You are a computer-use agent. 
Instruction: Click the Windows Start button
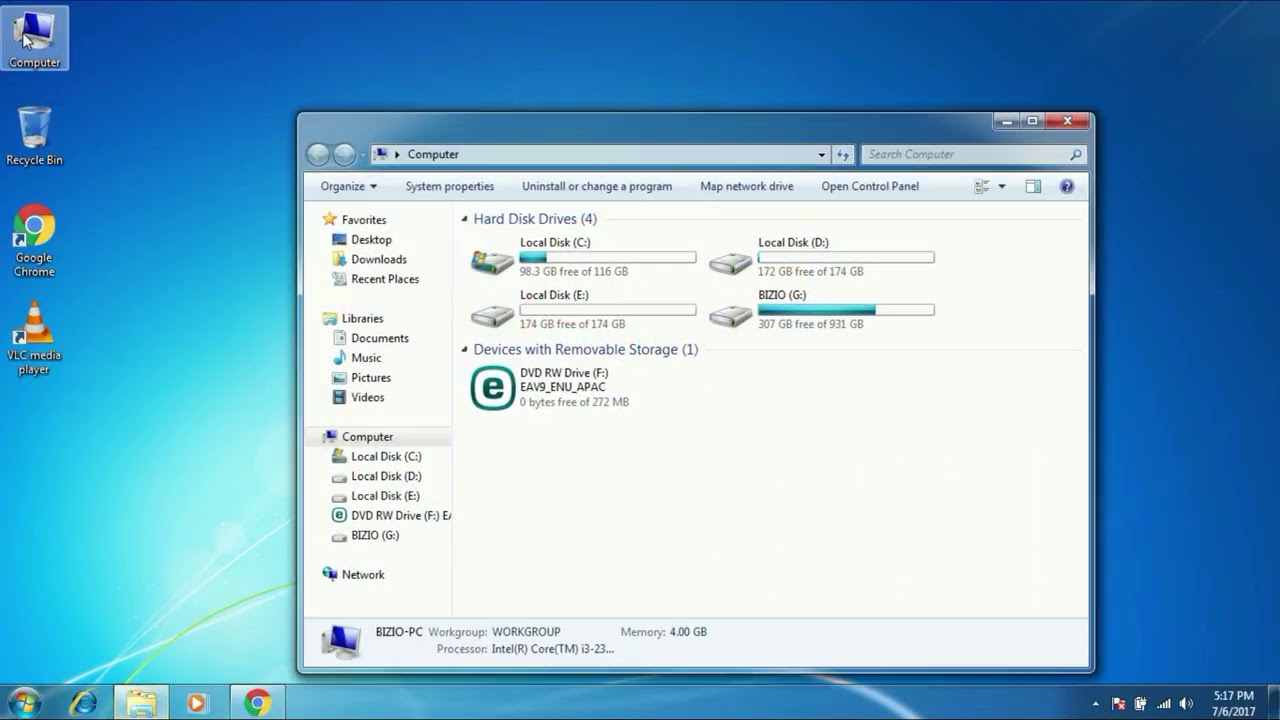(x=24, y=703)
